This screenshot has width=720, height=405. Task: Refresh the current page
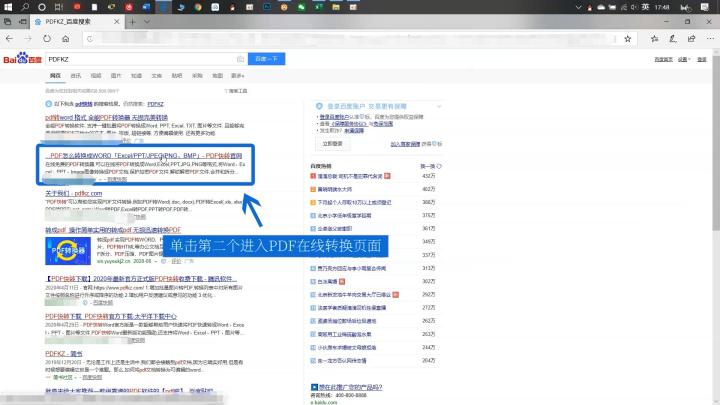47,39
